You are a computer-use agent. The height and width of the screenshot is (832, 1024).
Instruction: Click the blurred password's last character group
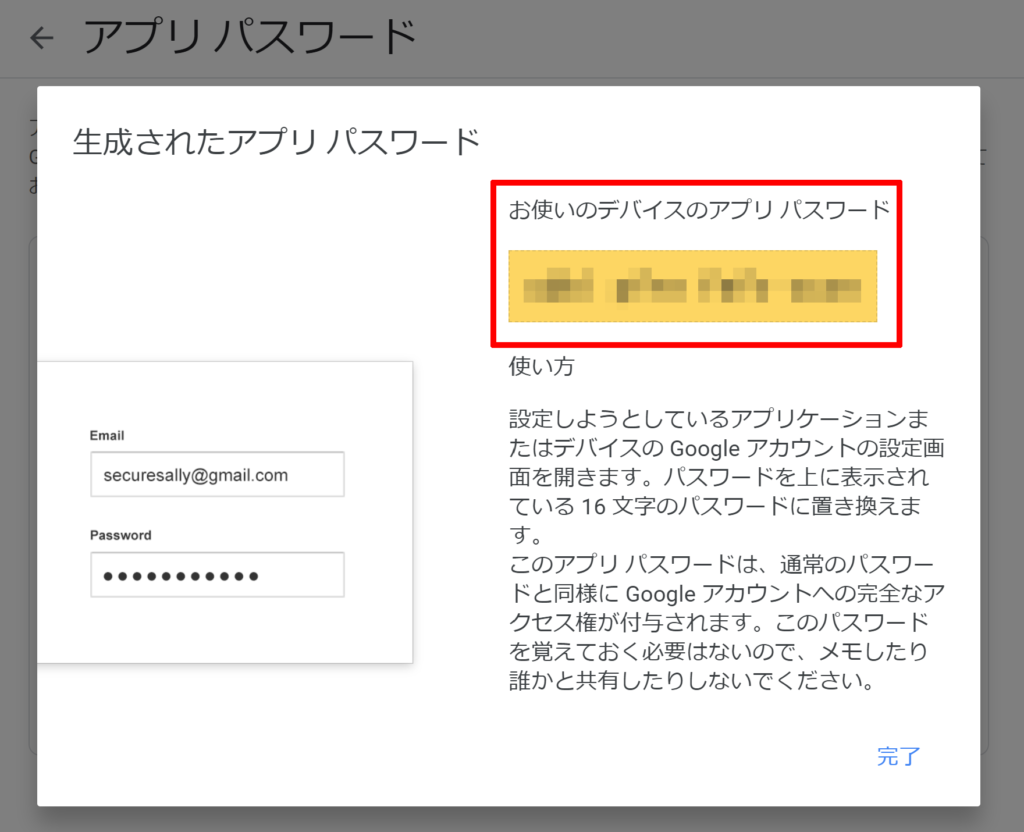coord(826,289)
